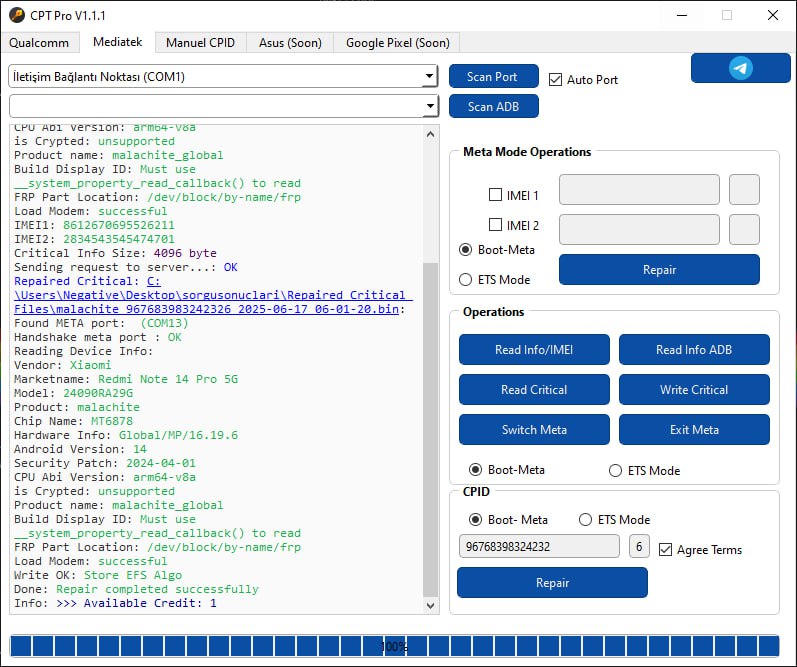Click the 100% progress bar
This screenshot has width=797, height=667.
click(x=394, y=646)
